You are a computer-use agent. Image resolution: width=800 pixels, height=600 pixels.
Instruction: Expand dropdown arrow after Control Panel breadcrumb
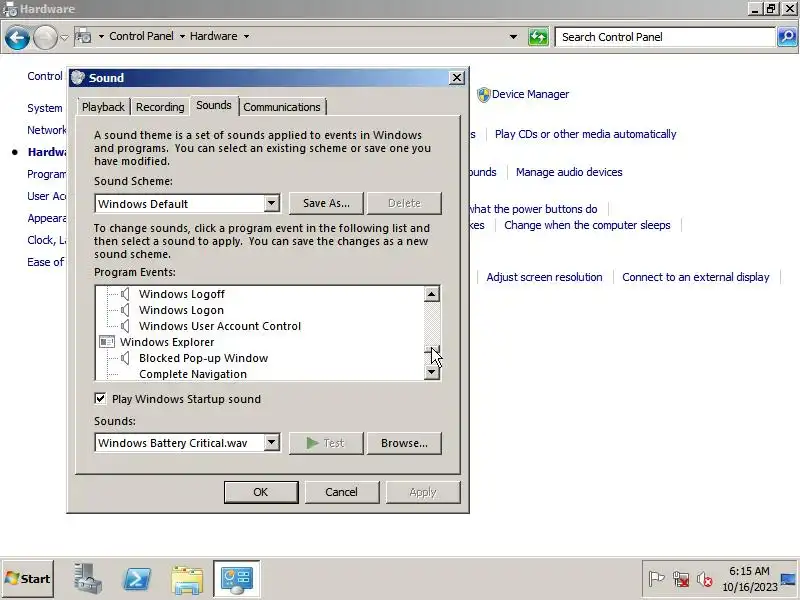(182, 37)
